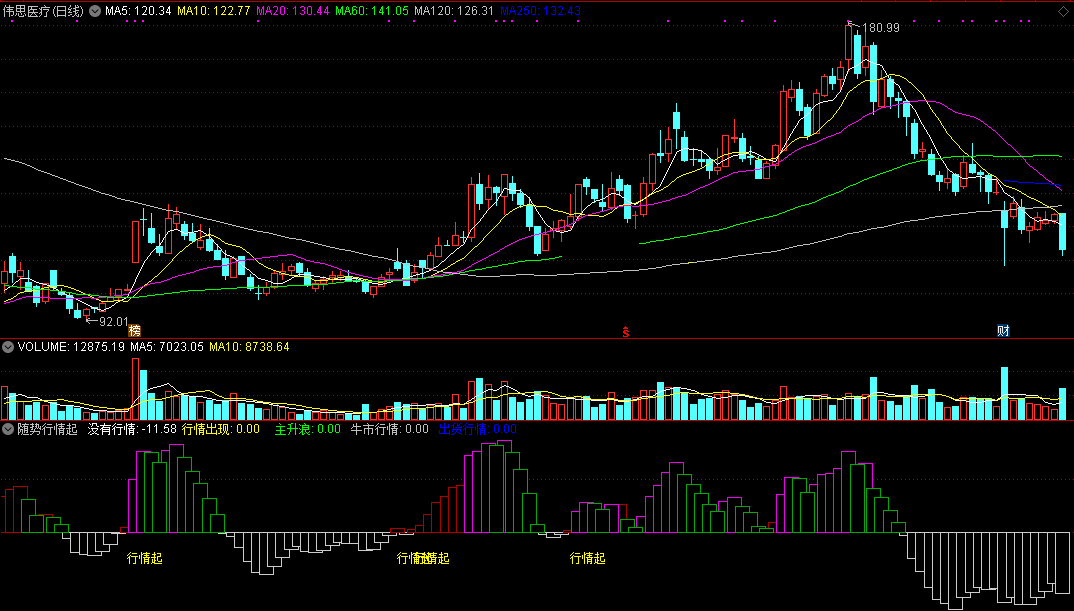Click the orange 榜 marker icon
Viewport: 1074px width, 611px height.
tap(135, 331)
